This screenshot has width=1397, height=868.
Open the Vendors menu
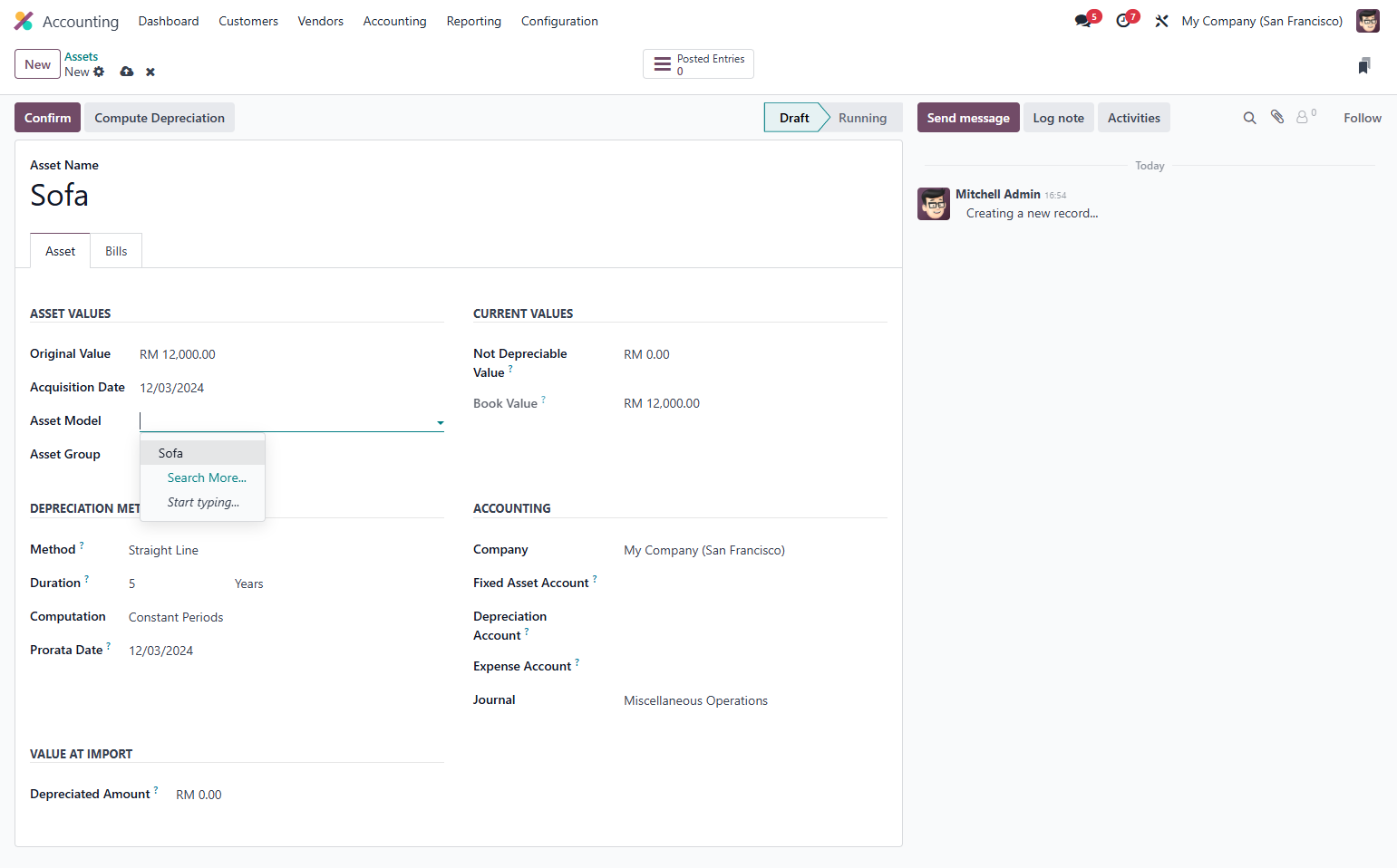(x=321, y=21)
